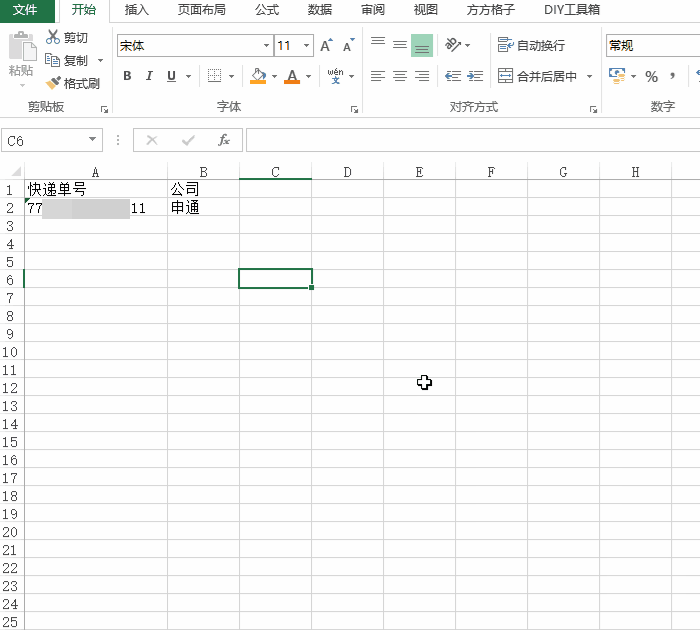Toggle underline formatting

tap(171, 76)
